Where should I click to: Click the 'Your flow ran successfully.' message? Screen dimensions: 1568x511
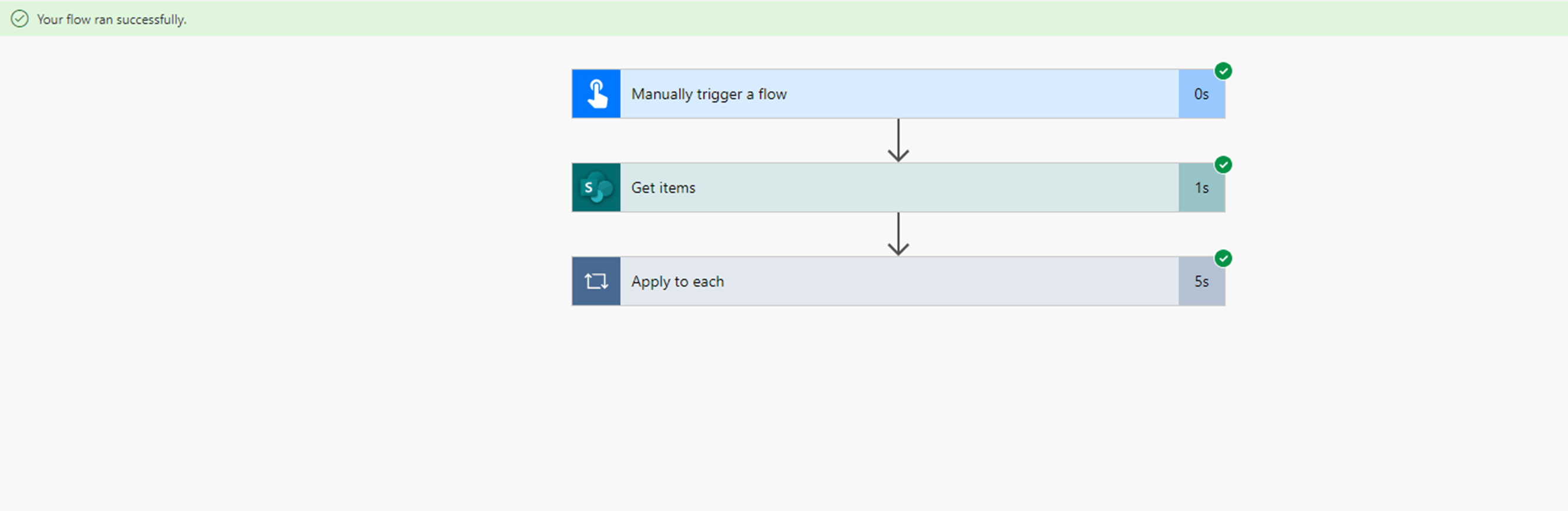click(x=112, y=19)
